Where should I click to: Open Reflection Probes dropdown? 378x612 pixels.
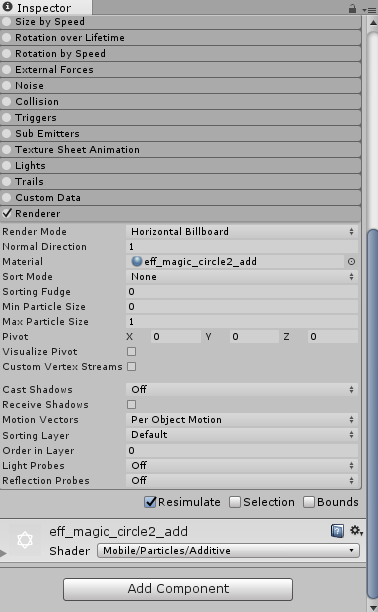pos(242,480)
